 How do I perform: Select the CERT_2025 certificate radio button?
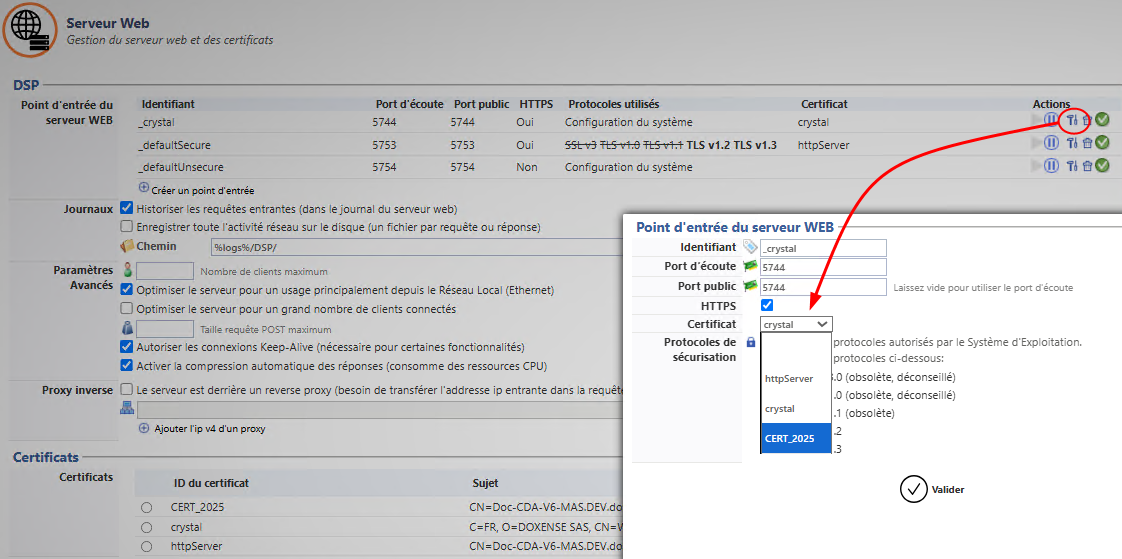pyautogui.click(x=147, y=508)
